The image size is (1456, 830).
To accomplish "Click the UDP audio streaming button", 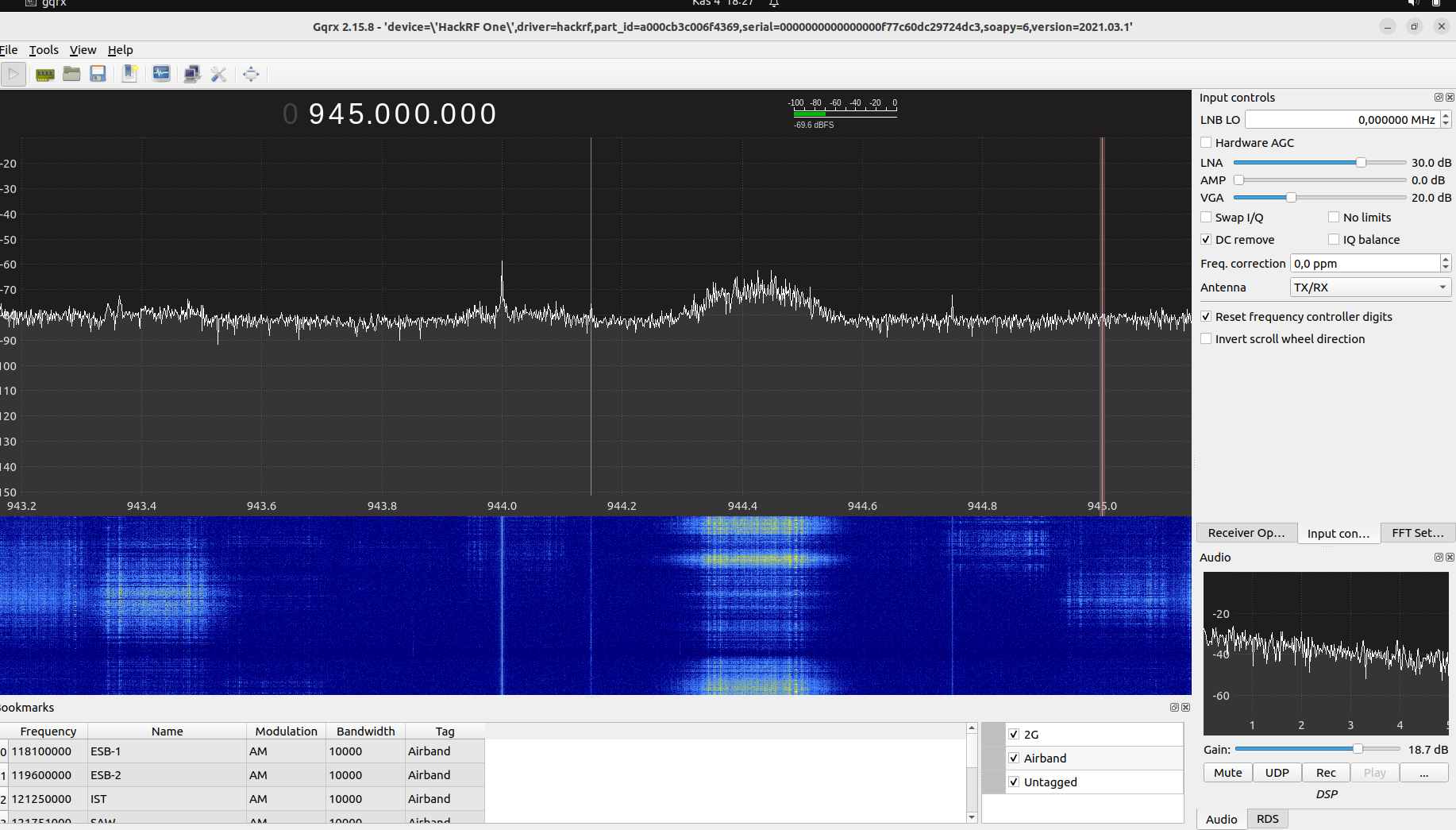I will [1277, 773].
